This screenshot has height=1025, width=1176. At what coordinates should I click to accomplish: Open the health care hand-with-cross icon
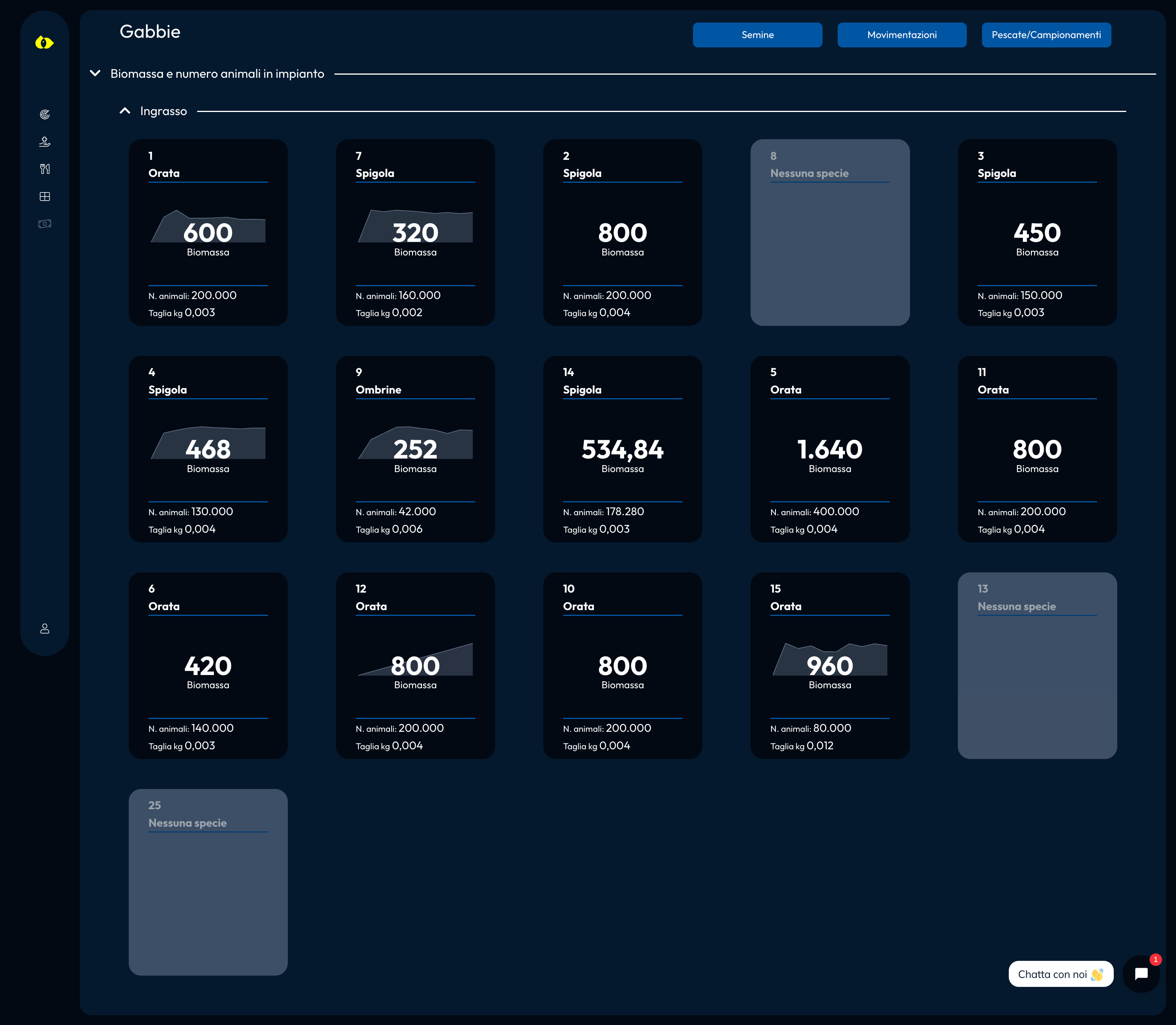(x=45, y=141)
